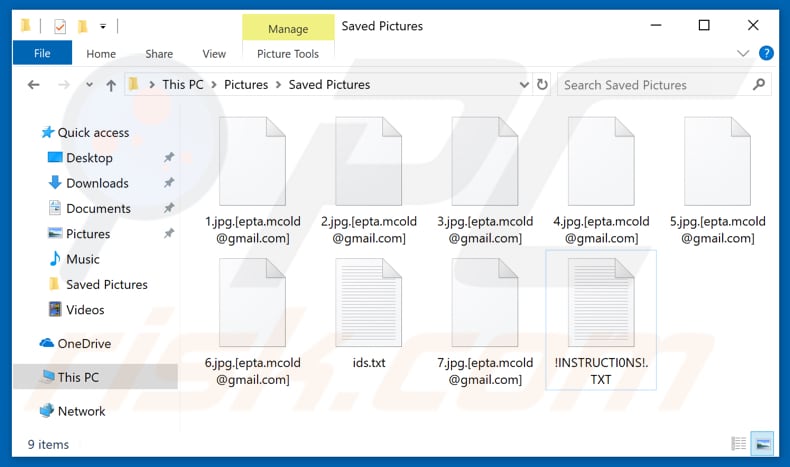Expand the ribbon with chevron arrow
This screenshot has height=467, width=790.
(743, 53)
